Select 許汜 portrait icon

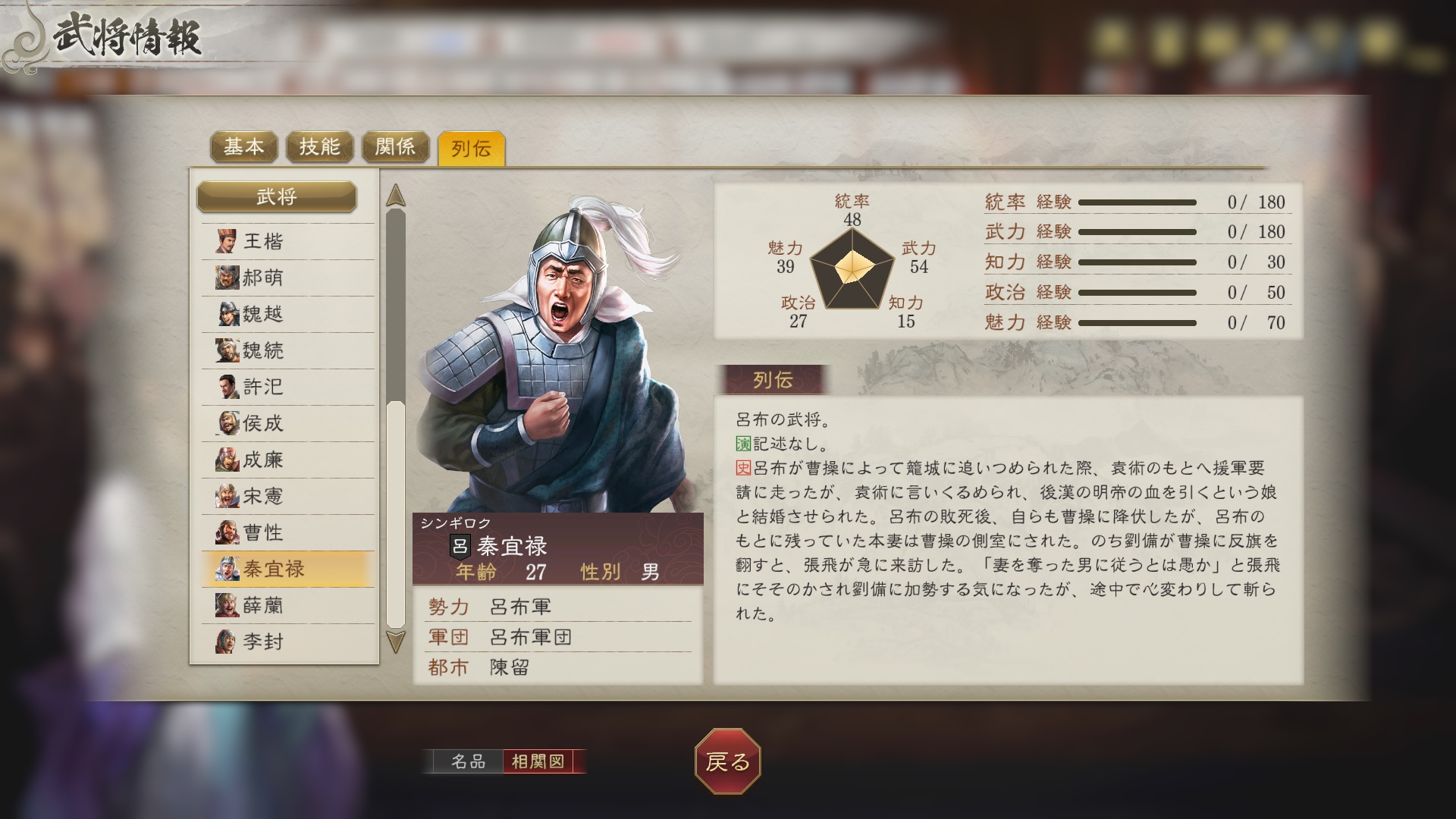click(226, 387)
